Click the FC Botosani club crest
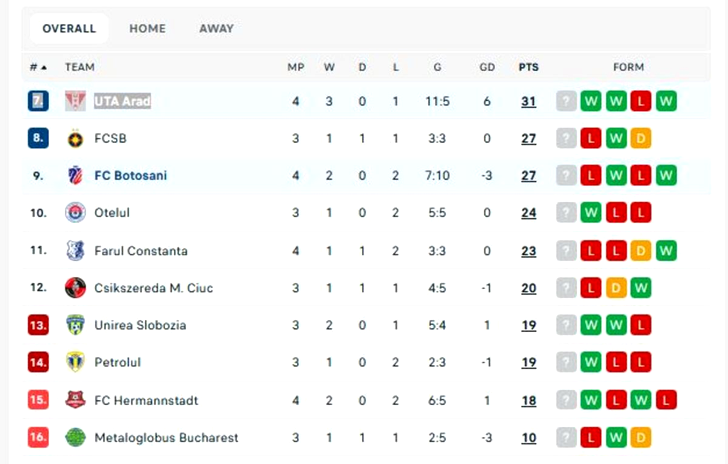The height and width of the screenshot is (464, 728). pyautogui.click(x=75, y=176)
